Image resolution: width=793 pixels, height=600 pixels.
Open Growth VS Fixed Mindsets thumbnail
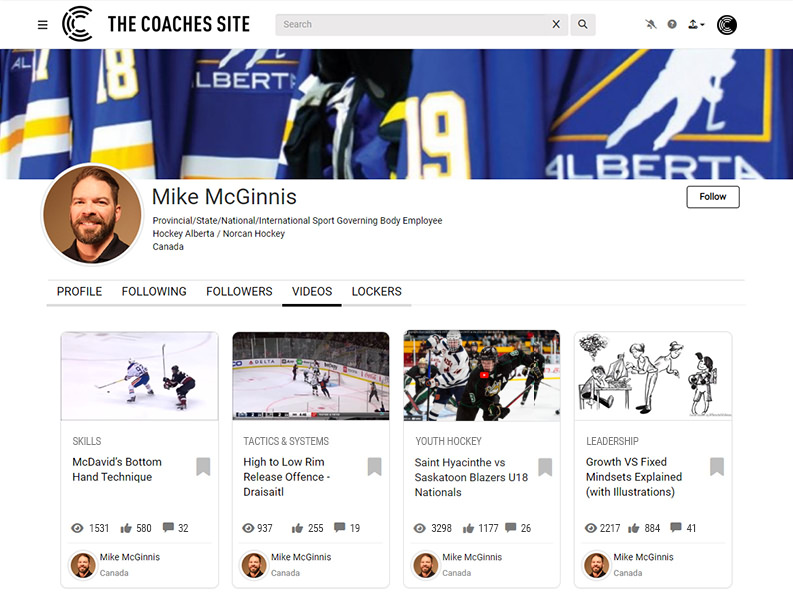tap(653, 376)
